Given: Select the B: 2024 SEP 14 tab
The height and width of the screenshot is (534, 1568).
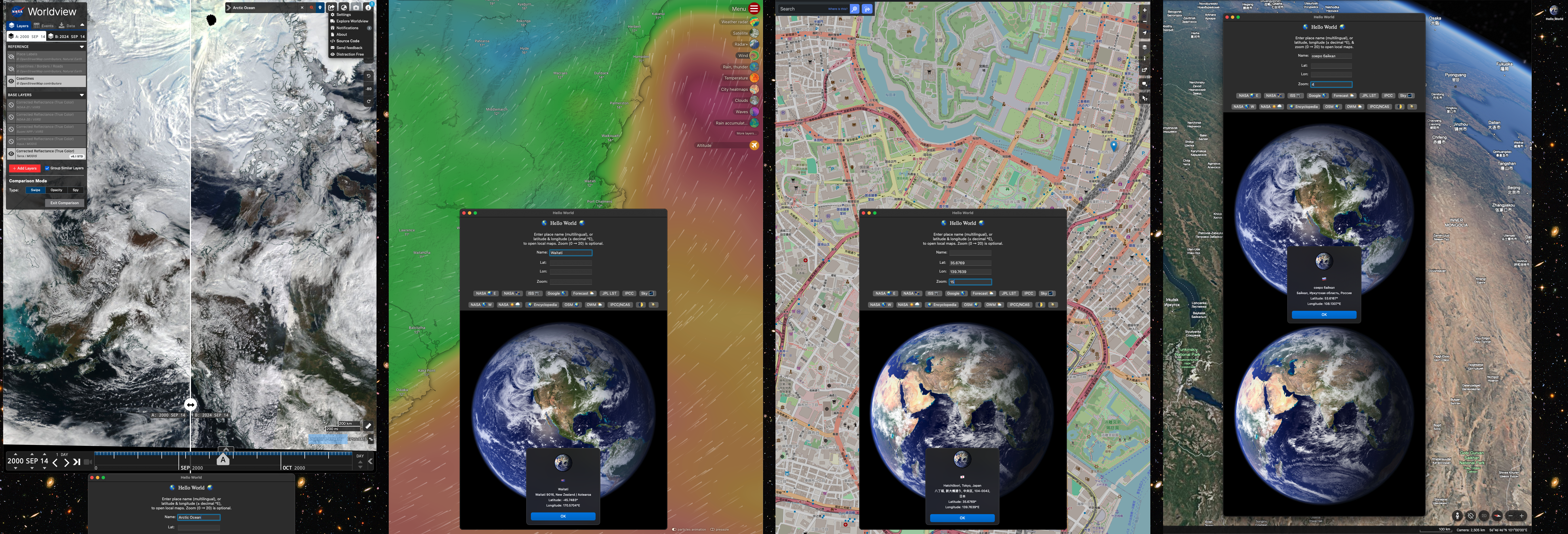Looking at the screenshot, I should click(x=66, y=37).
